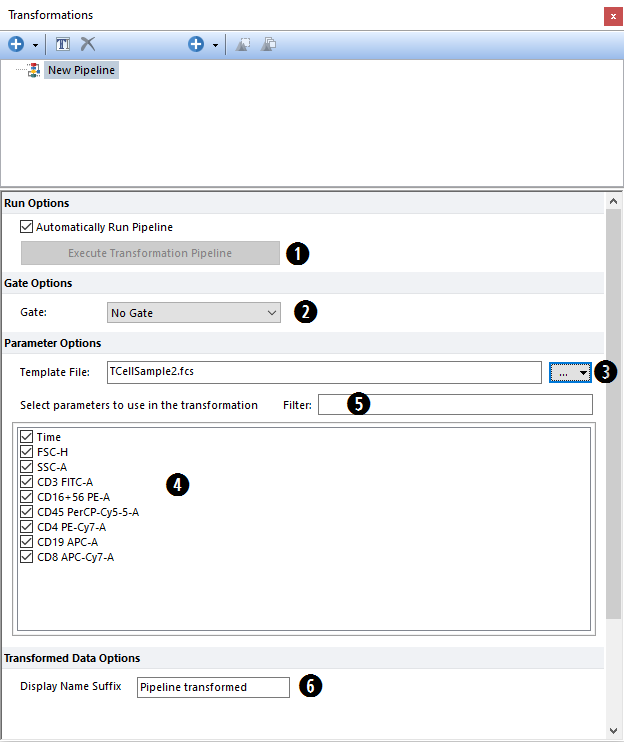This screenshot has height=742, width=624.
Task: Uncheck the CD16+56 PE-A checkbox
Action: pos(26,496)
